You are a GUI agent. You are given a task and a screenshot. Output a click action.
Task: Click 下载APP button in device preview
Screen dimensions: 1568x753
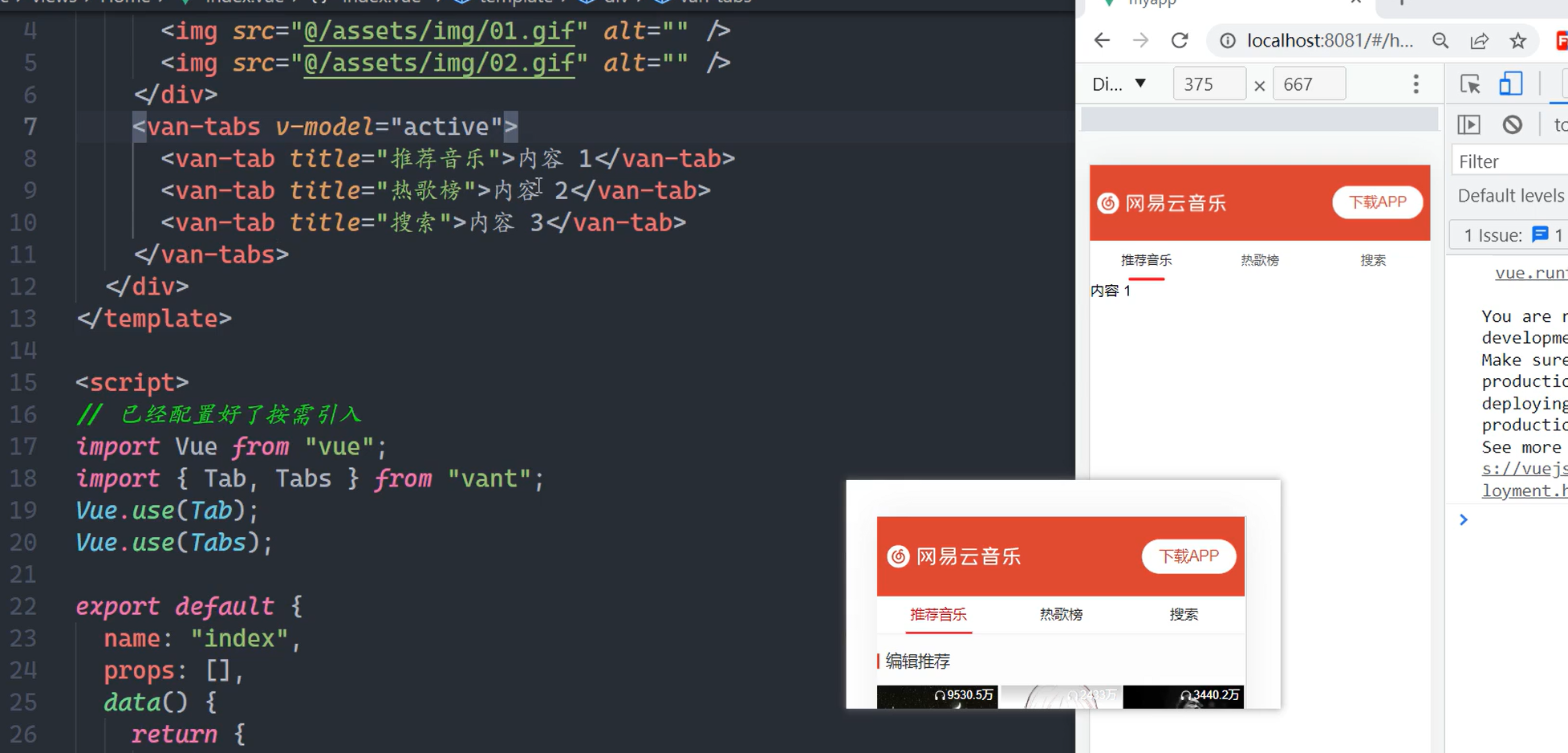pyautogui.click(x=1378, y=202)
